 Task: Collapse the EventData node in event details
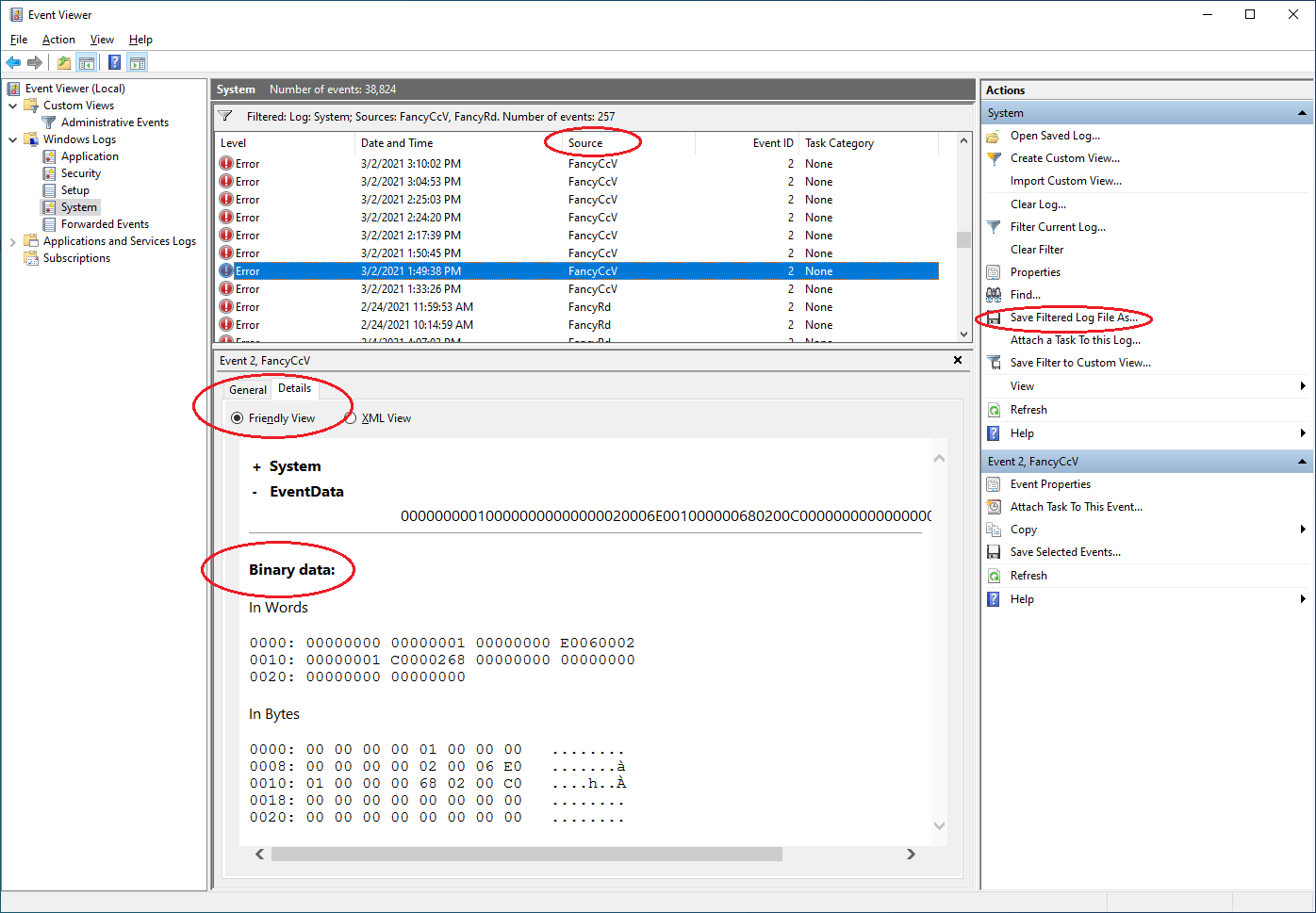click(255, 492)
